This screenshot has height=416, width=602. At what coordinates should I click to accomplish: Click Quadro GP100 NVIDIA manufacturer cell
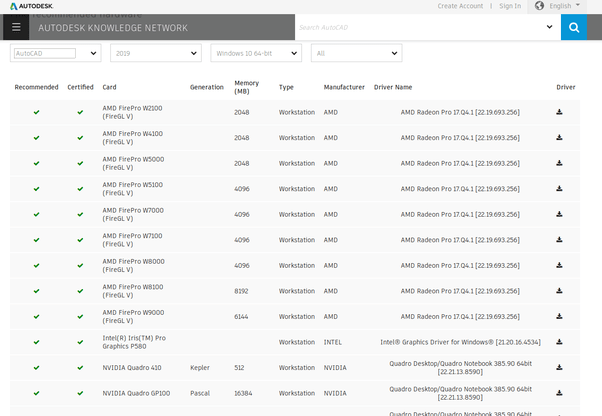335,393
